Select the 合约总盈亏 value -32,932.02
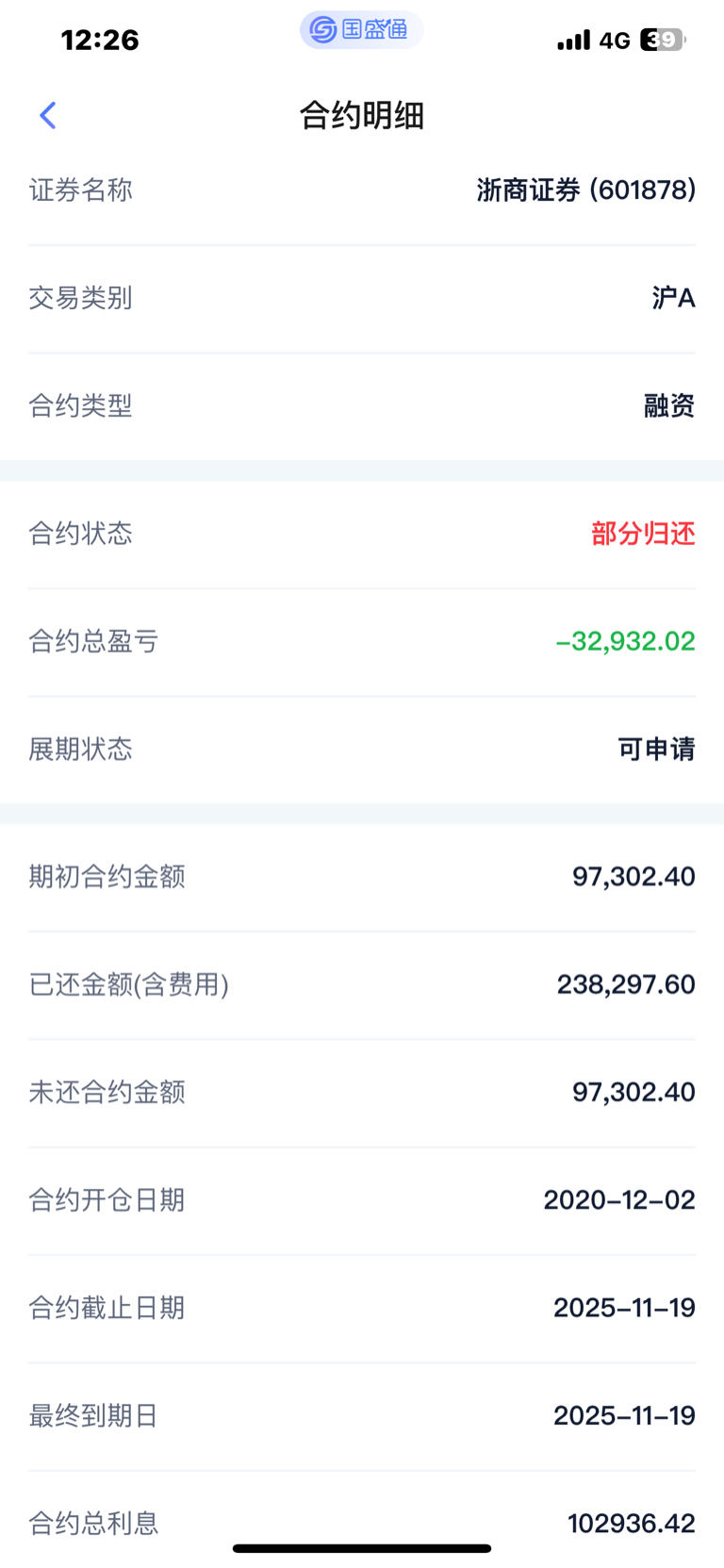The width and height of the screenshot is (724, 1568). click(x=626, y=641)
